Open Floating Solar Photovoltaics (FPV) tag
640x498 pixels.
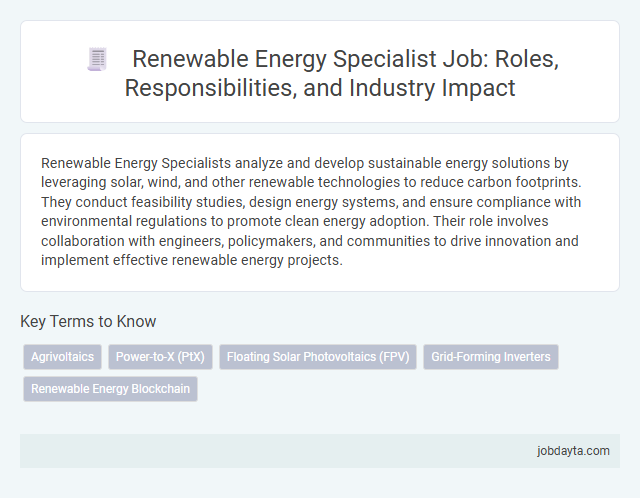pyautogui.click(x=318, y=357)
